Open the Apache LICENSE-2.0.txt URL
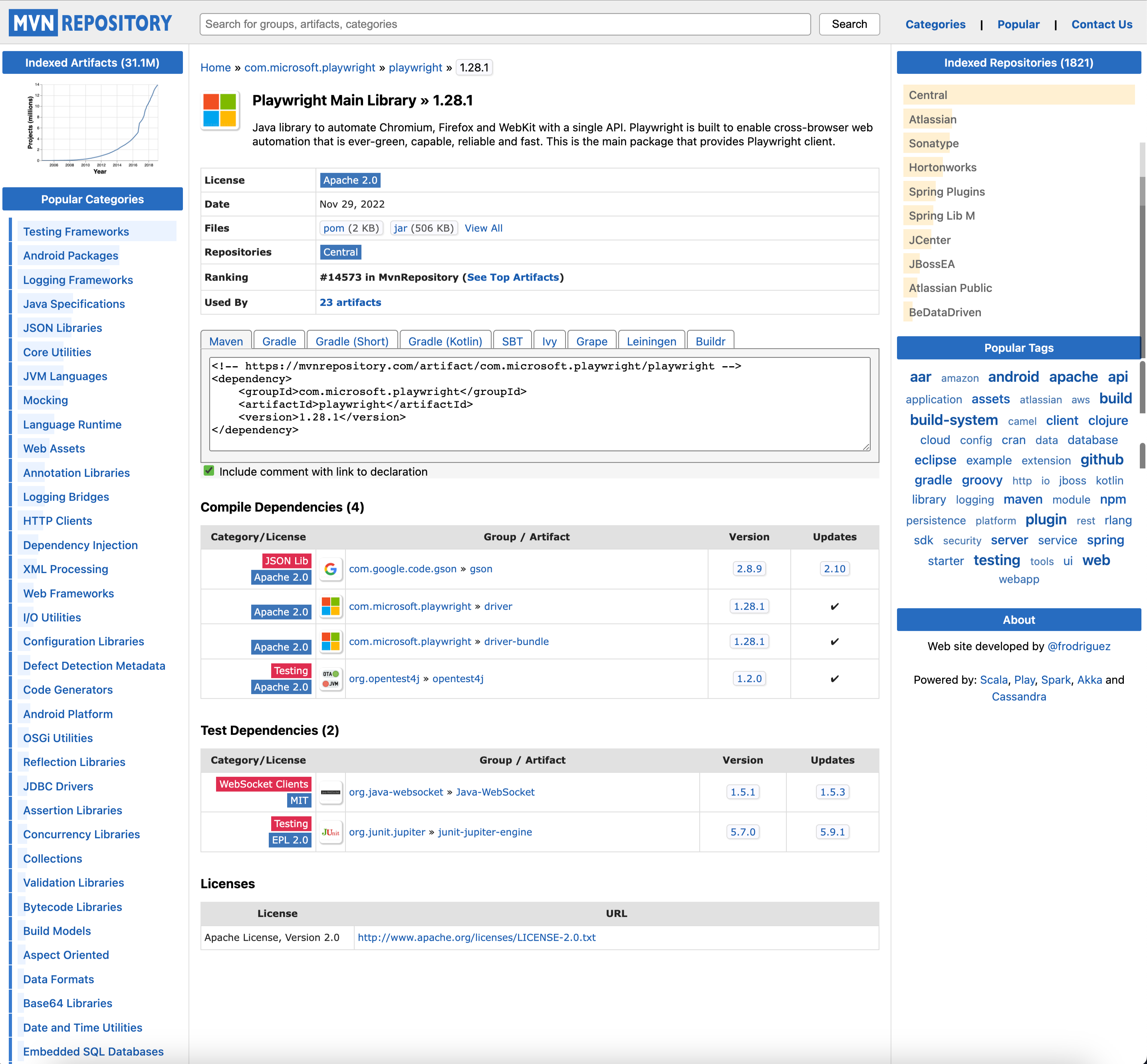This screenshot has width=1147, height=1064. (476, 937)
